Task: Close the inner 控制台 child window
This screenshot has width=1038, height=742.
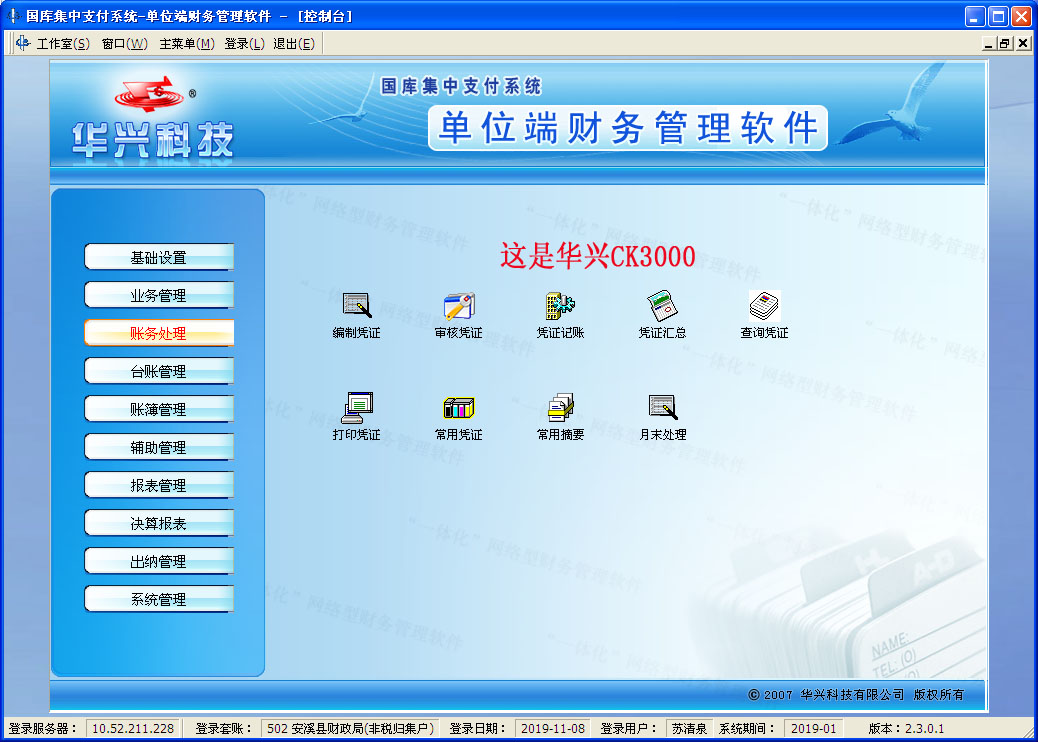Action: coord(1023,44)
